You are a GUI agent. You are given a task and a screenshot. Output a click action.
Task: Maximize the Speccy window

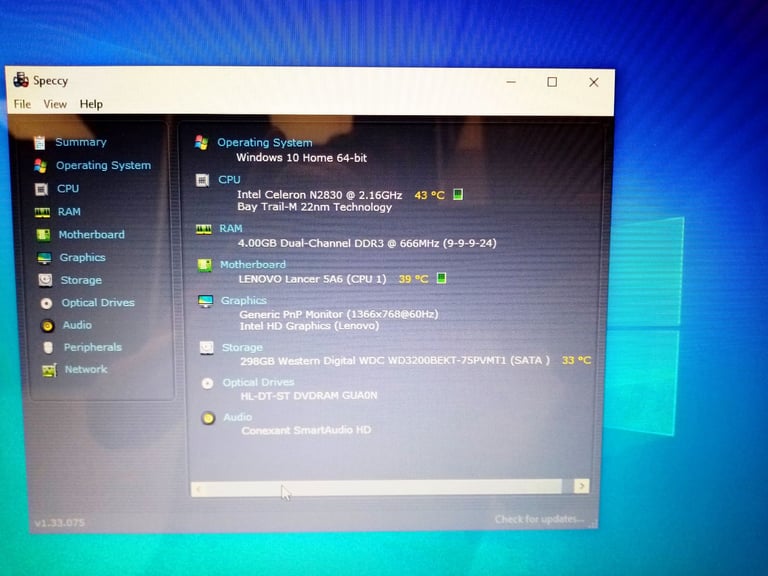point(552,82)
